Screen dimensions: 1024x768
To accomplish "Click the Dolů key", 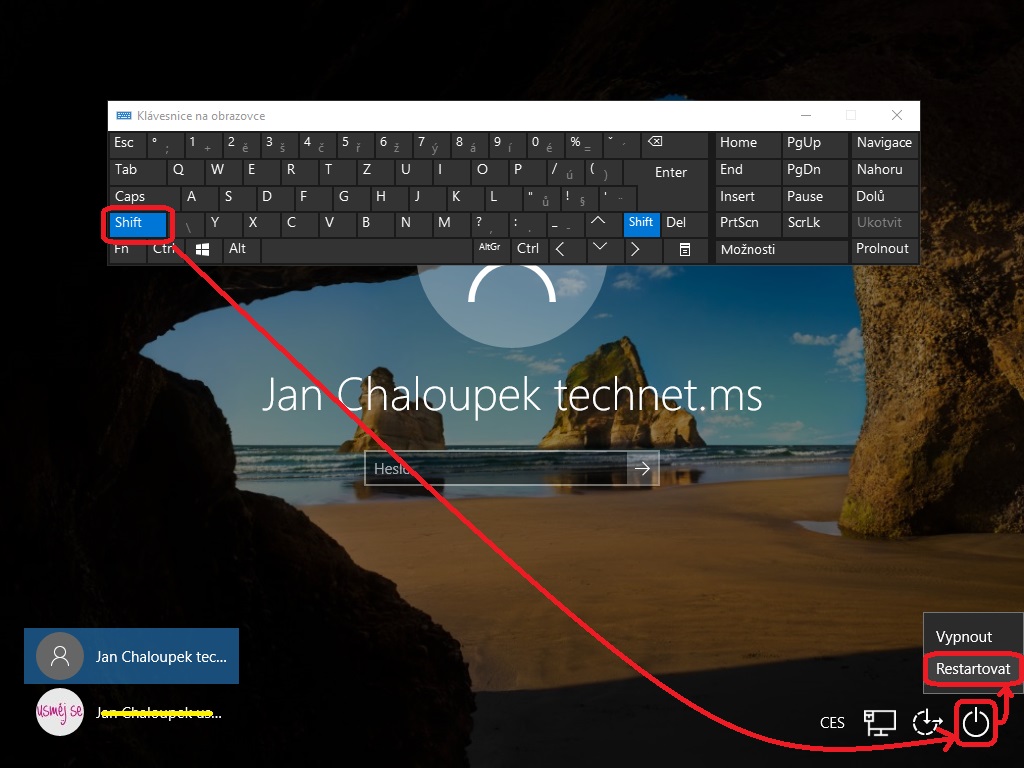I will [x=884, y=197].
